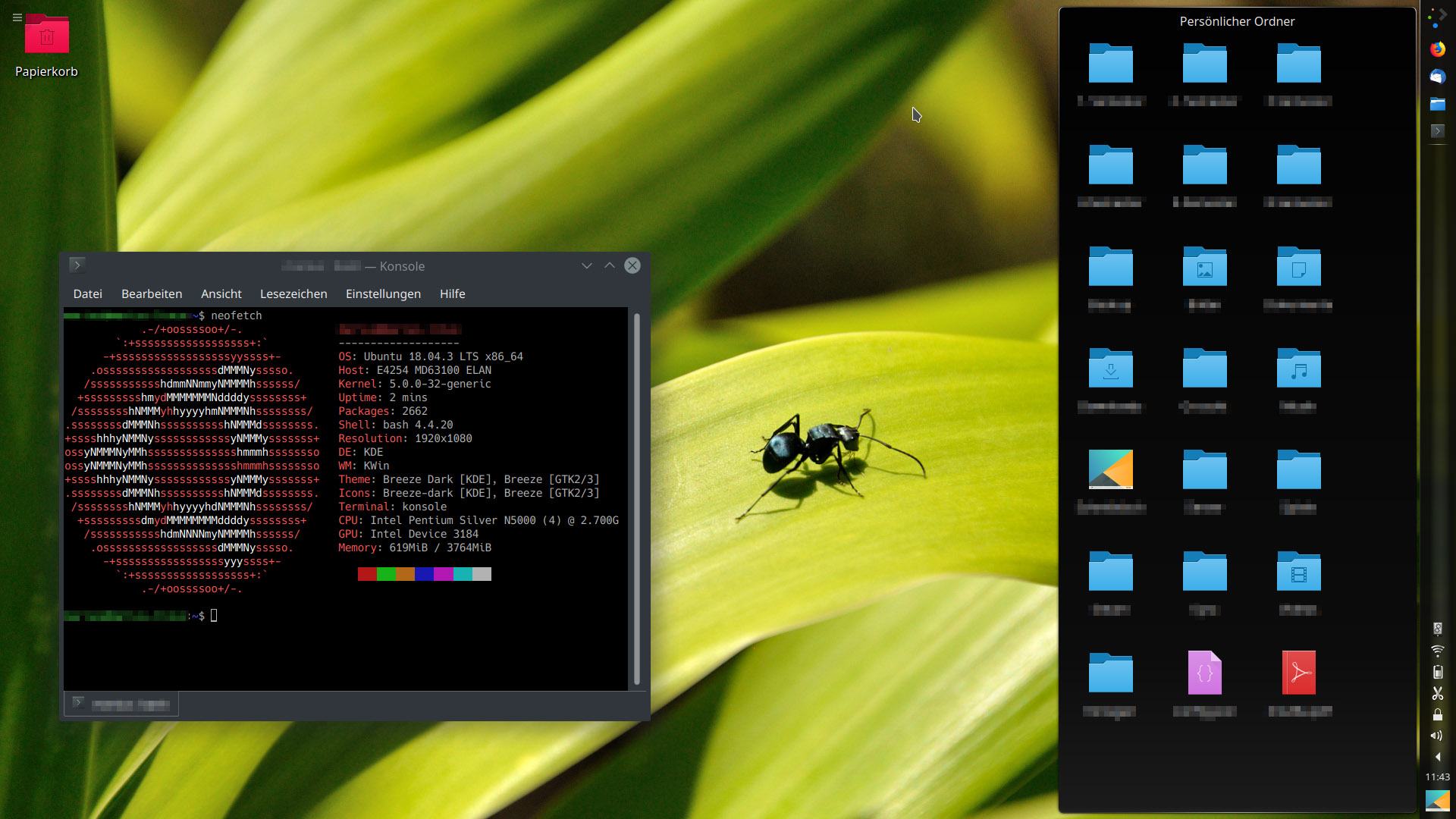Image resolution: width=1456 pixels, height=819 pixels.
Task: Open the Wi-Fi network tray icon
Action: 1437,651
